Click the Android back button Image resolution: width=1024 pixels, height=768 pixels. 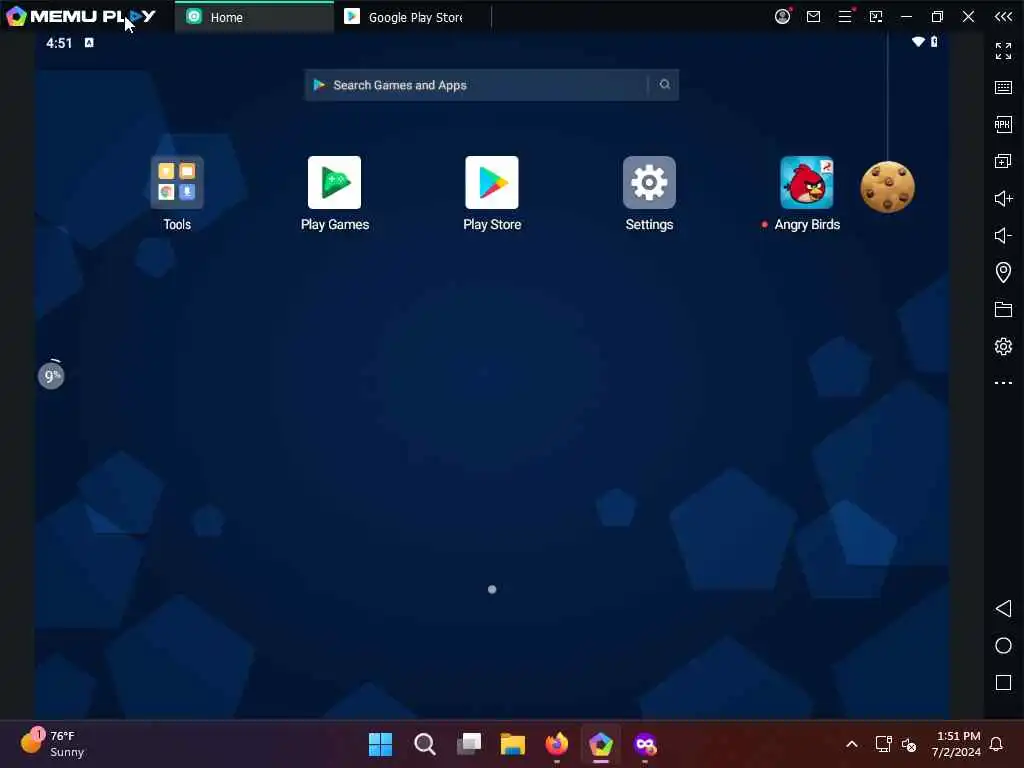(1003, 609)
